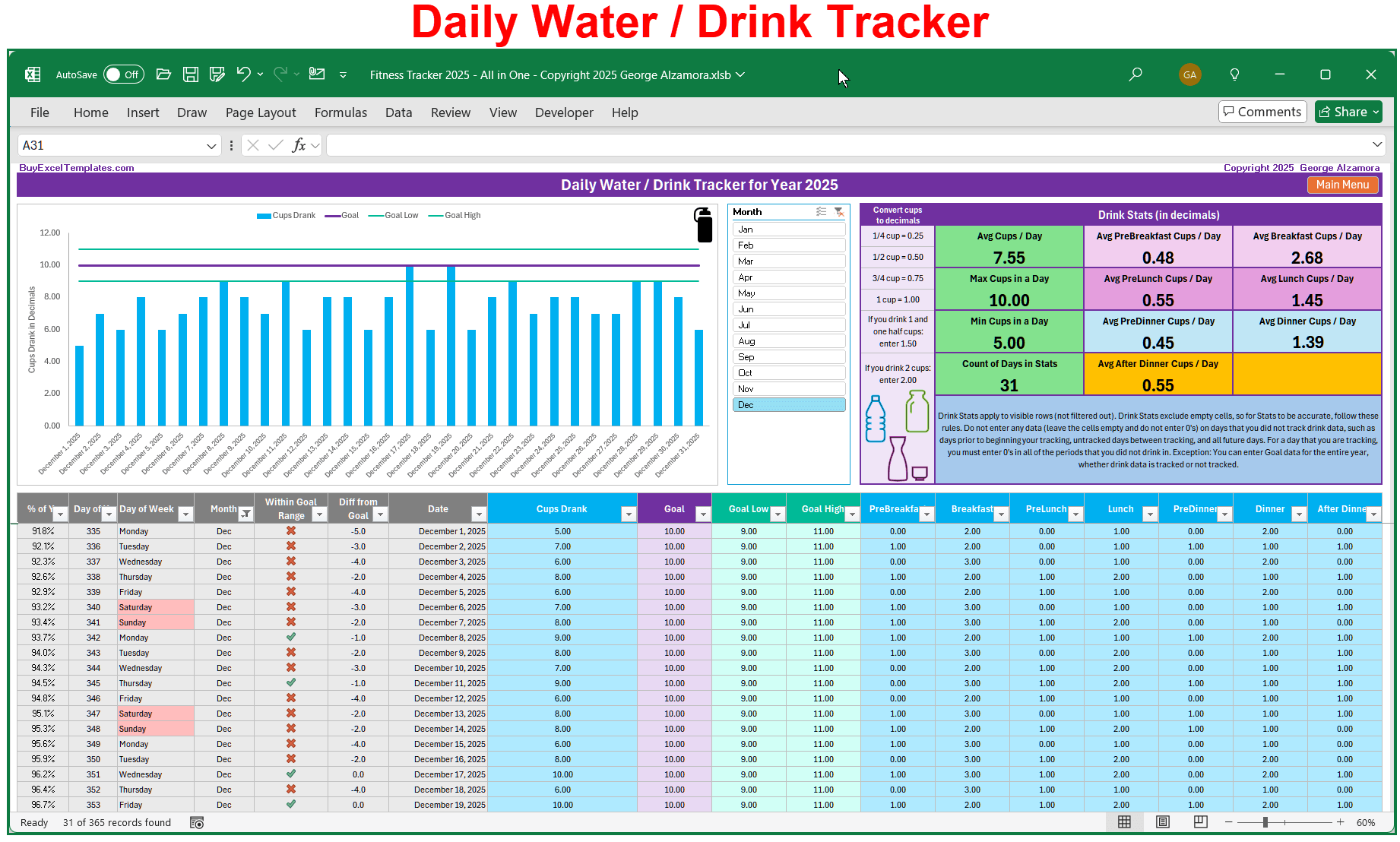Open Page Layout view from the status bar icon
Viewport: 1400px width, 842px height.
pos(1162,821)
